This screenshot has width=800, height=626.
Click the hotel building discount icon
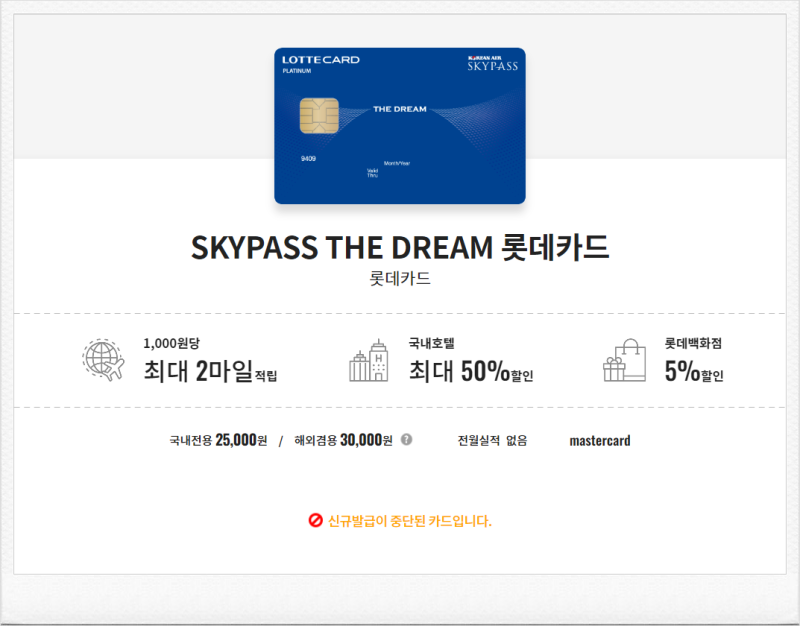370,362
